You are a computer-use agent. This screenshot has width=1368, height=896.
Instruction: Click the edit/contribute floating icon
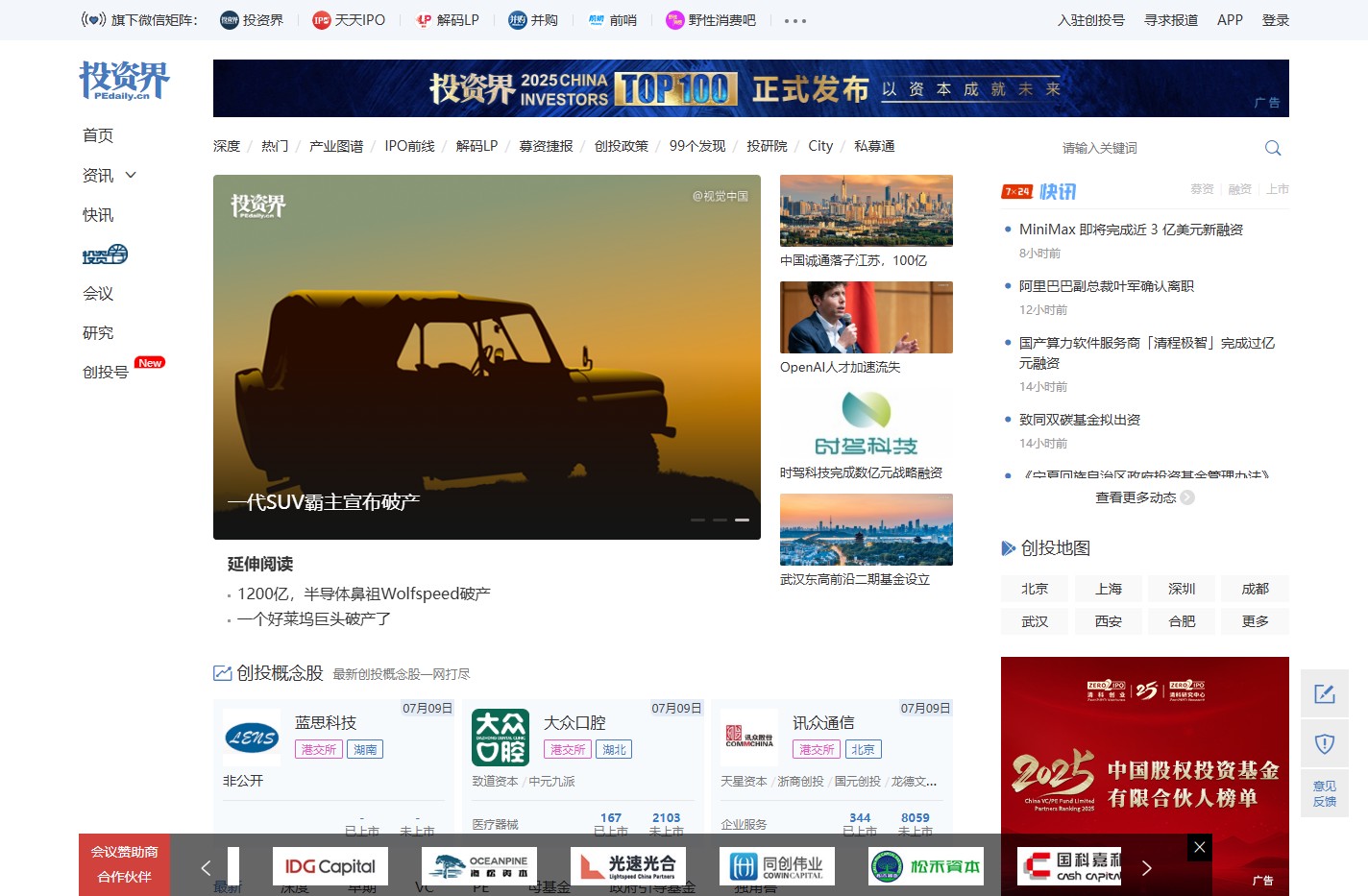(1325, 693)
